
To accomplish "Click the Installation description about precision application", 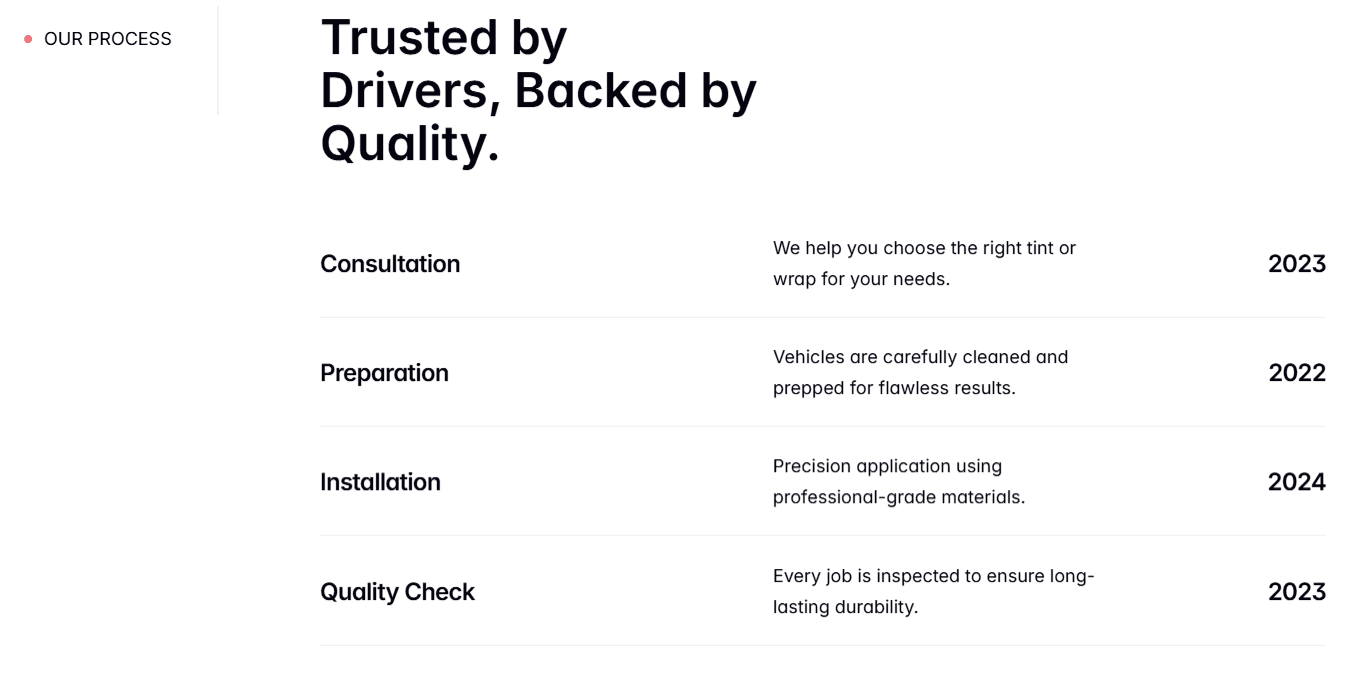I will (x=899, y=481).
